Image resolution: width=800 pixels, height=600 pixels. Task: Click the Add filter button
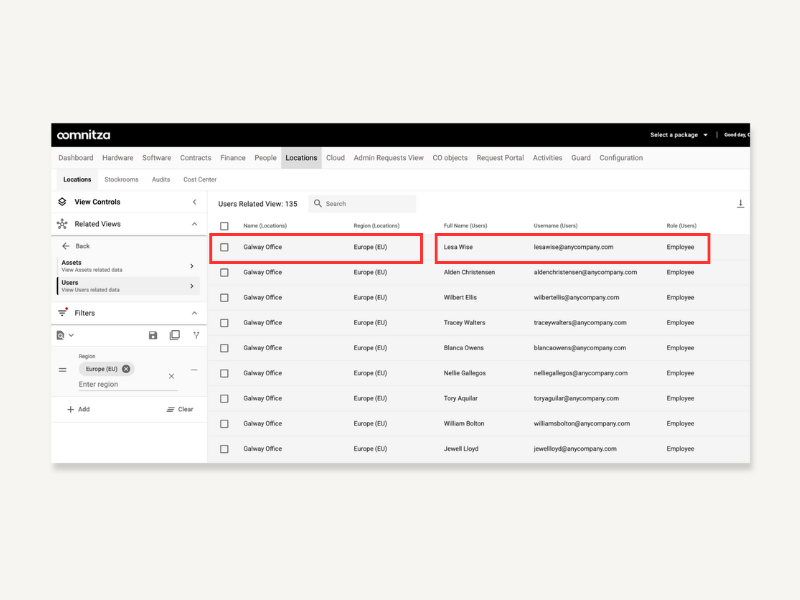79,409
